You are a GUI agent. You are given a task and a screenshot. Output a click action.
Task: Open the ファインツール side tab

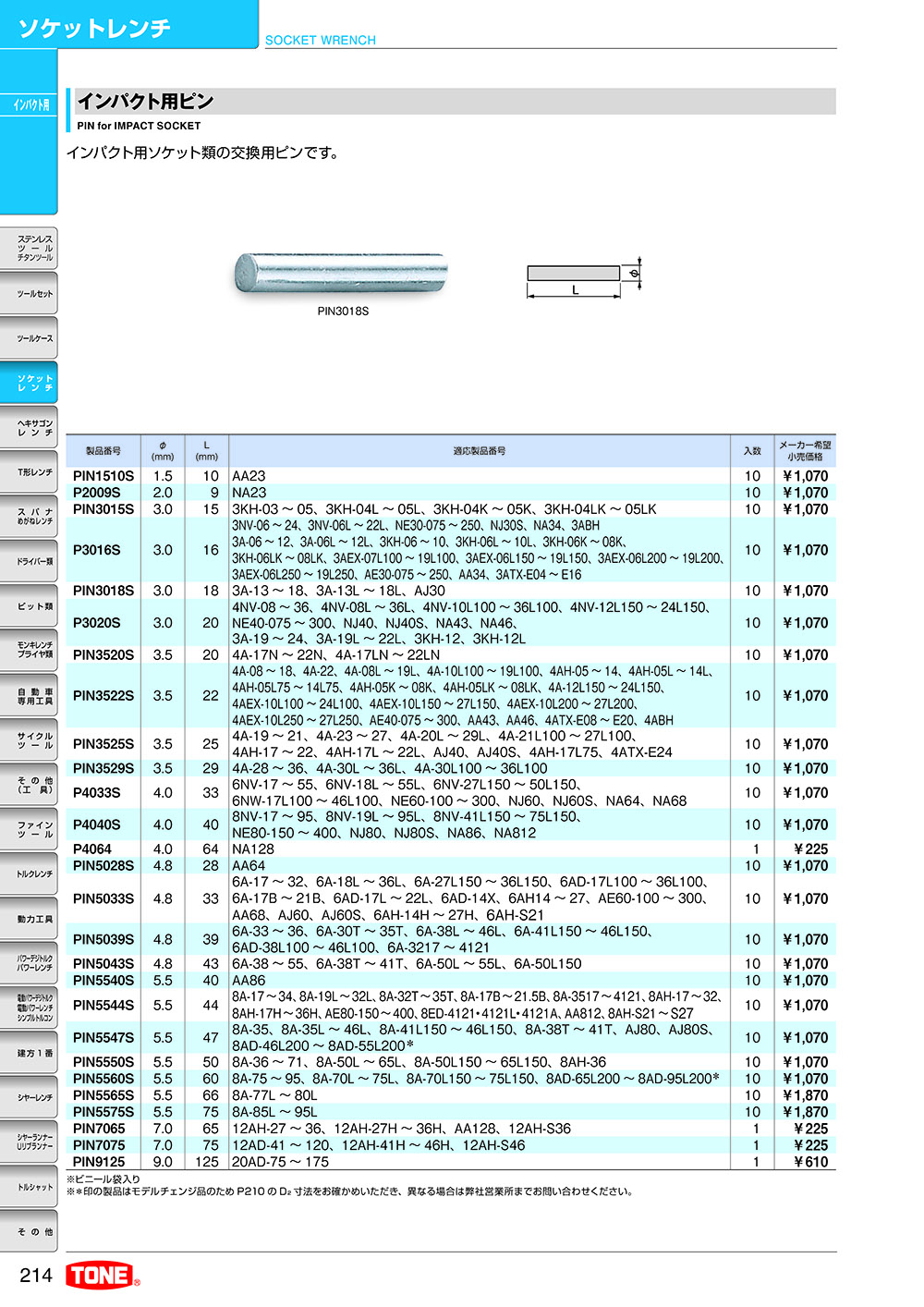[x=30, y=829]
